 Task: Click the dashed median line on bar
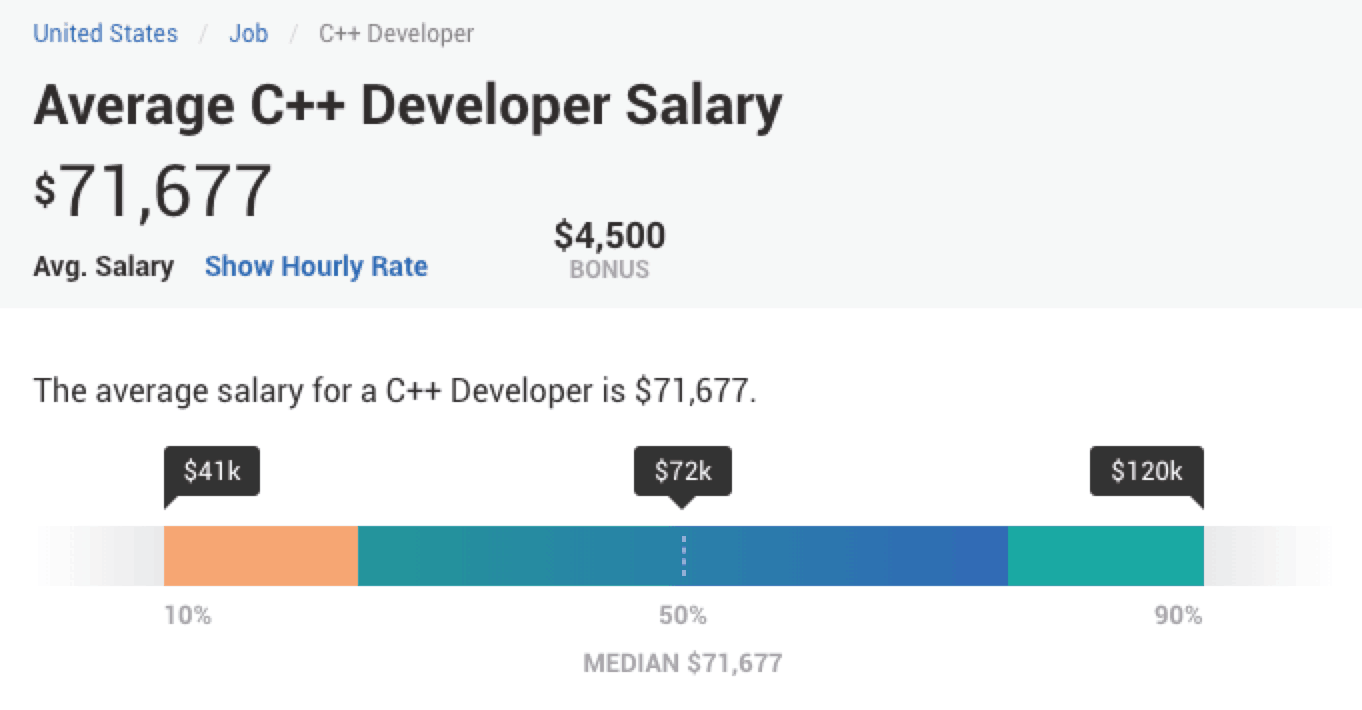[x=684, y=556]
